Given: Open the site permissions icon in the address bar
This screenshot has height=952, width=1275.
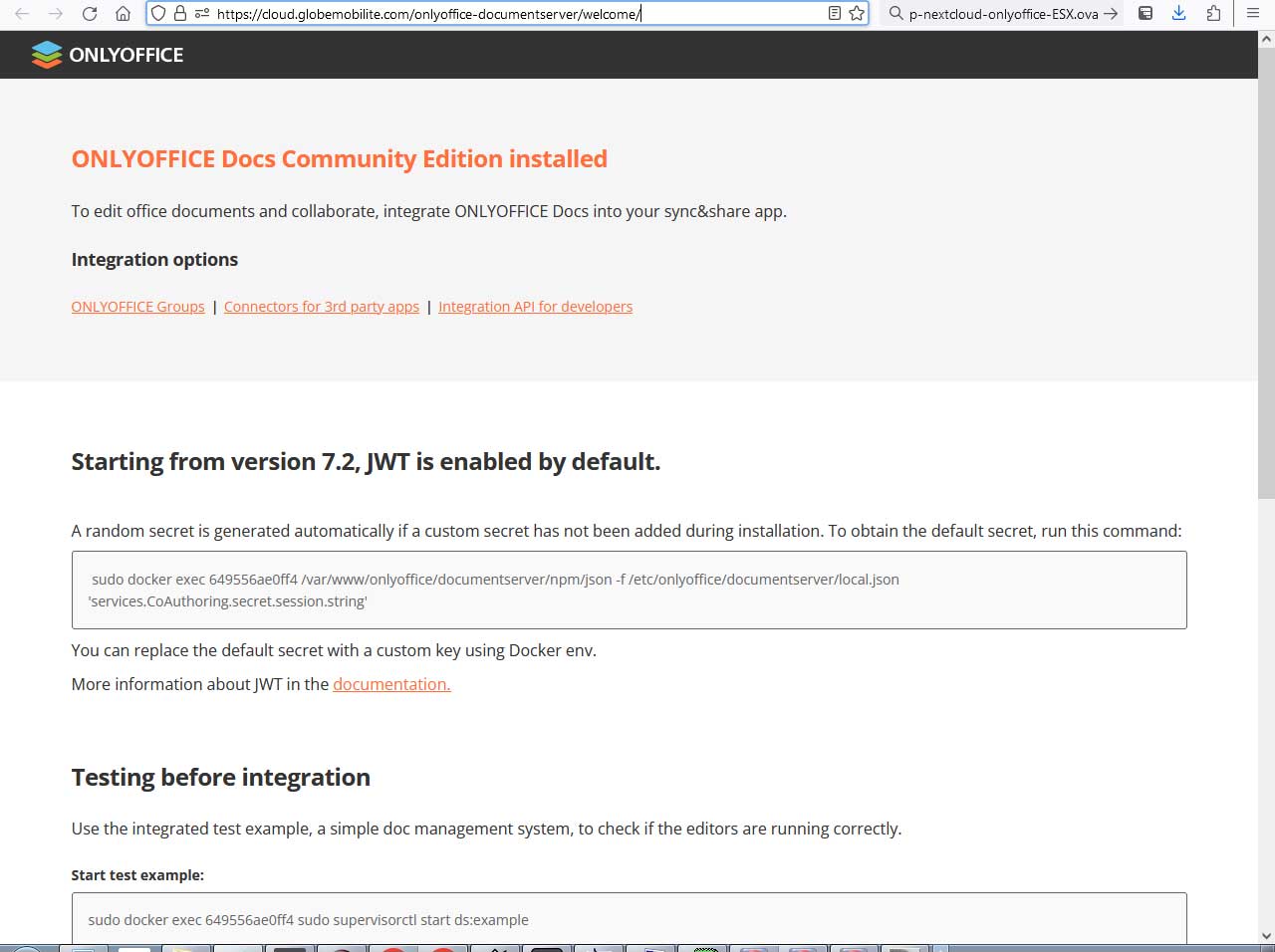Looking at the screenshot, I should coord(202,14).
